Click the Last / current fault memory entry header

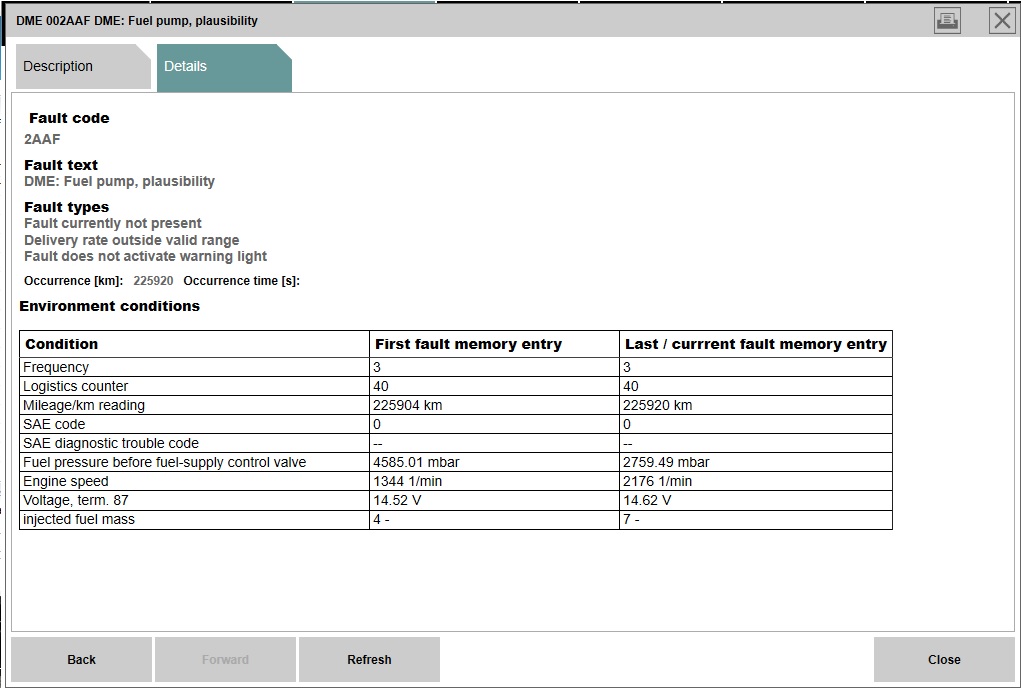[x=755, y=344]
